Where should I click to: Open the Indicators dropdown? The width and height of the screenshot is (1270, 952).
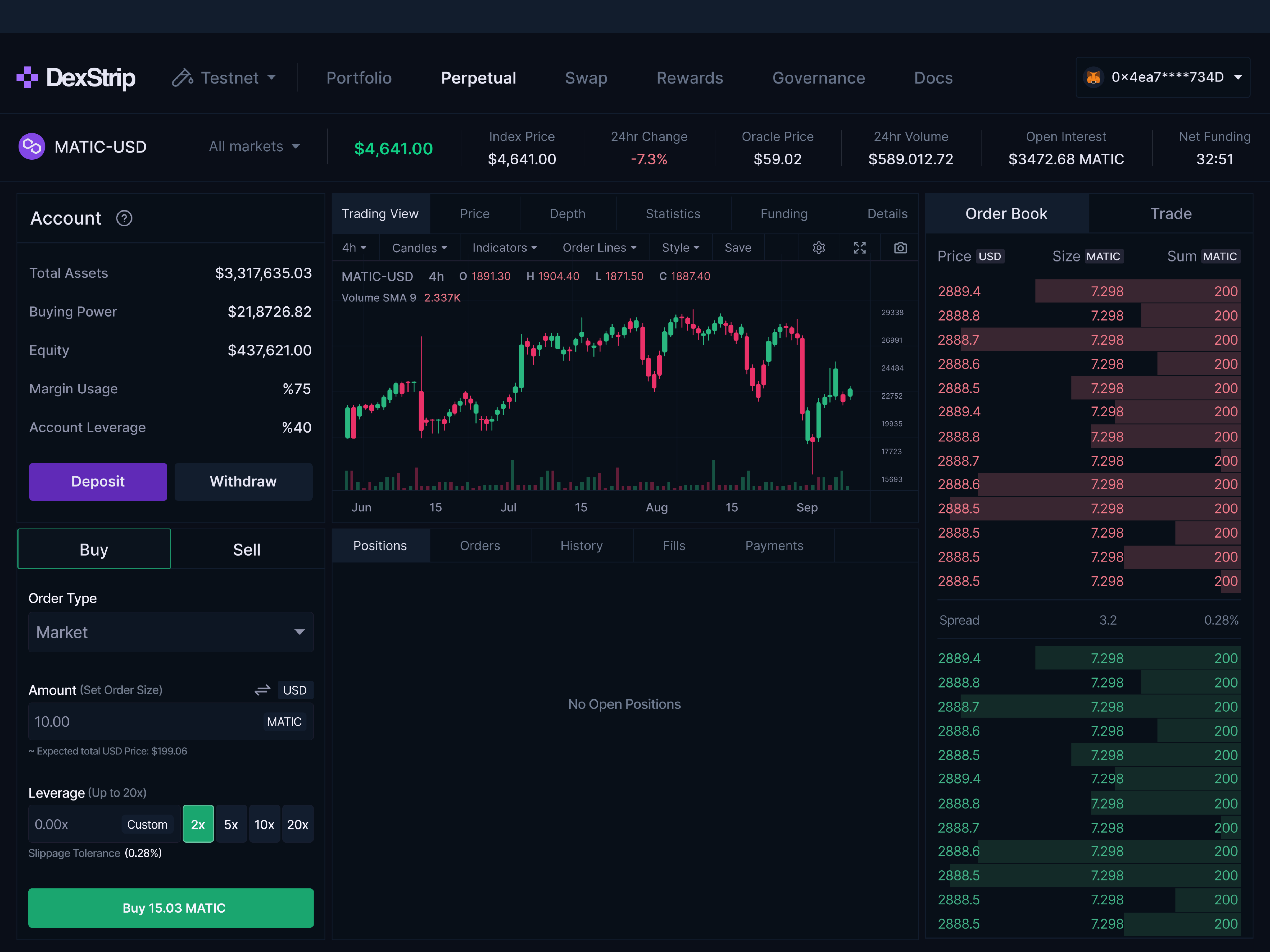click(504, 247)
